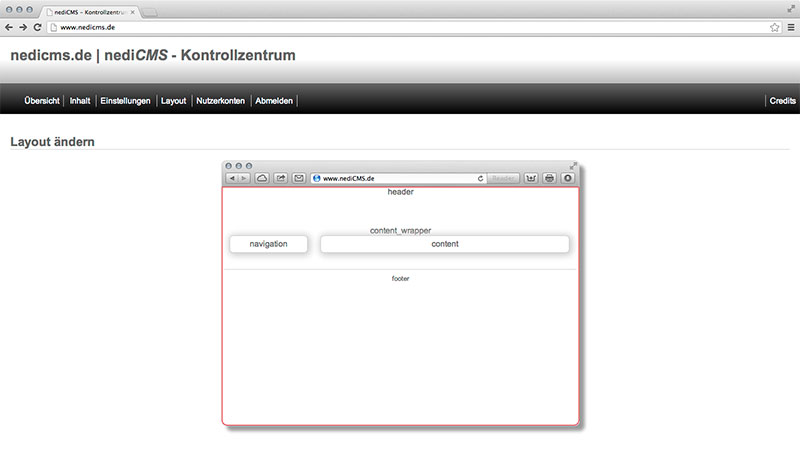
Task: Click the round icon at the preview toolbar's end
Action: point(568,178)
